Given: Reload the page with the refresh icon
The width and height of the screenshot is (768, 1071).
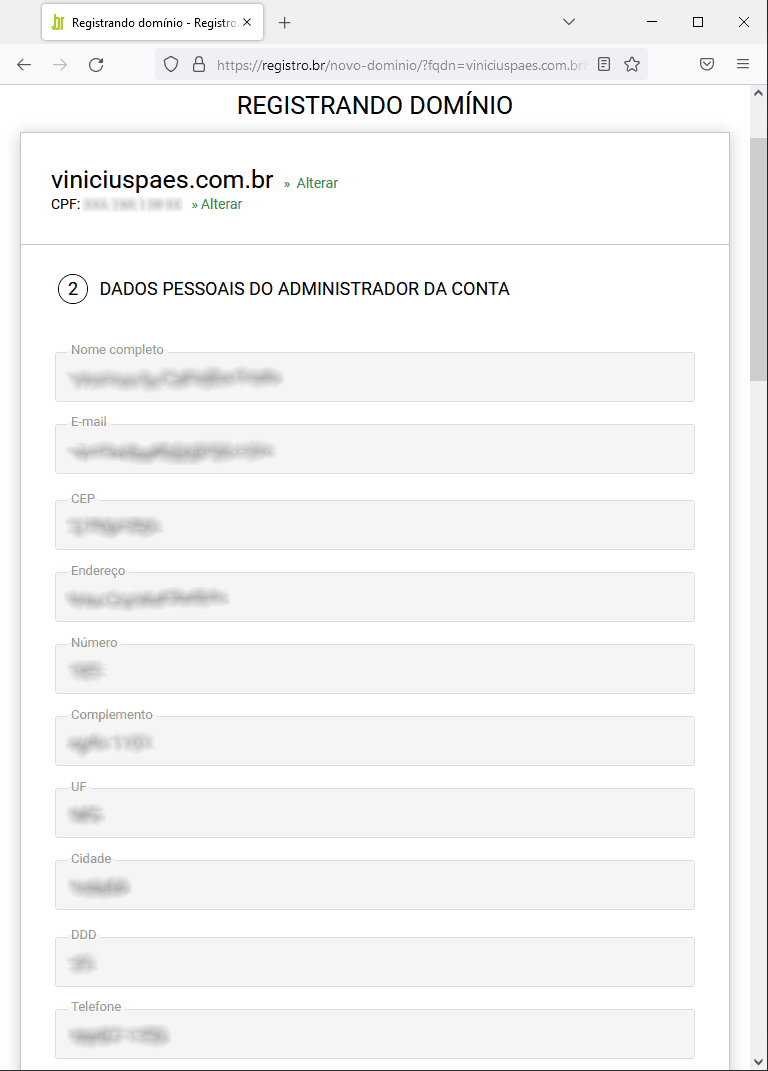Looking at the screenshot, I should 96,65.
